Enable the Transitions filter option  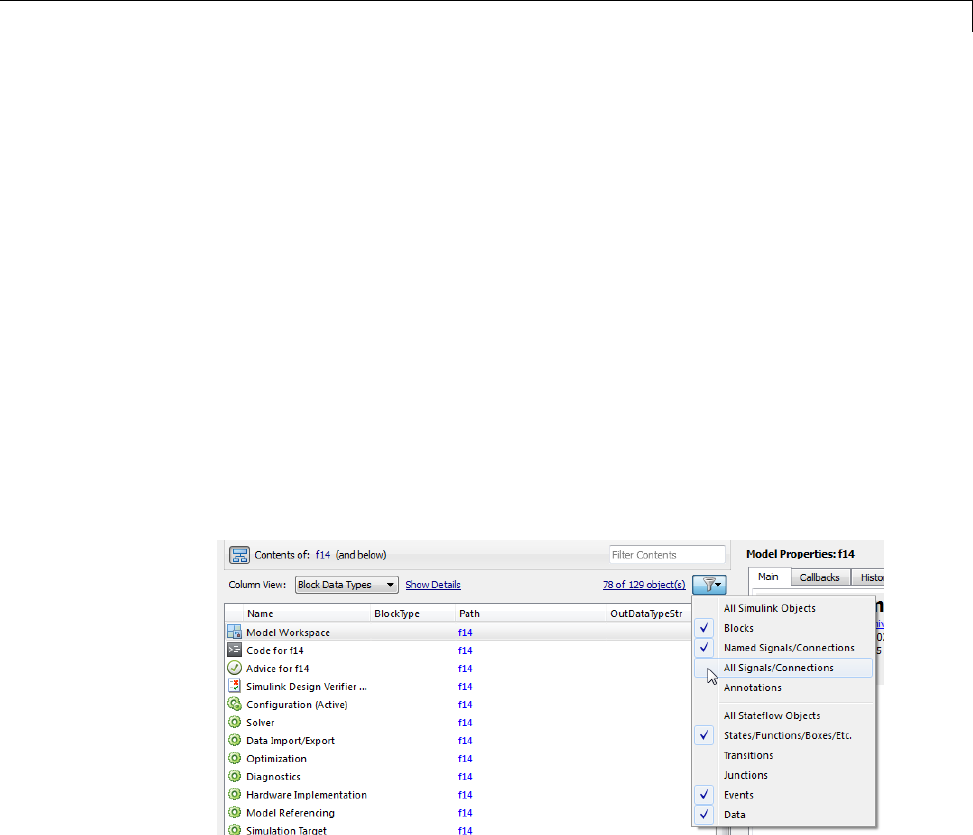pyautogui.click(x=783, y=755)
